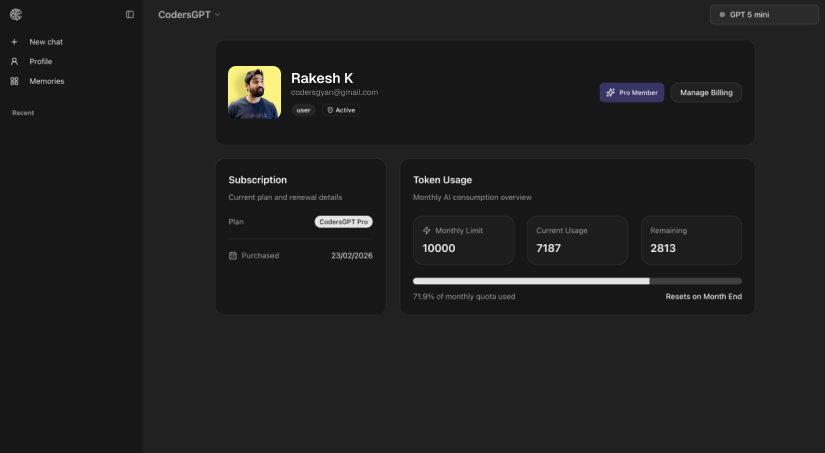
Task: Click the Current Usage label
Action: point(561,230)
